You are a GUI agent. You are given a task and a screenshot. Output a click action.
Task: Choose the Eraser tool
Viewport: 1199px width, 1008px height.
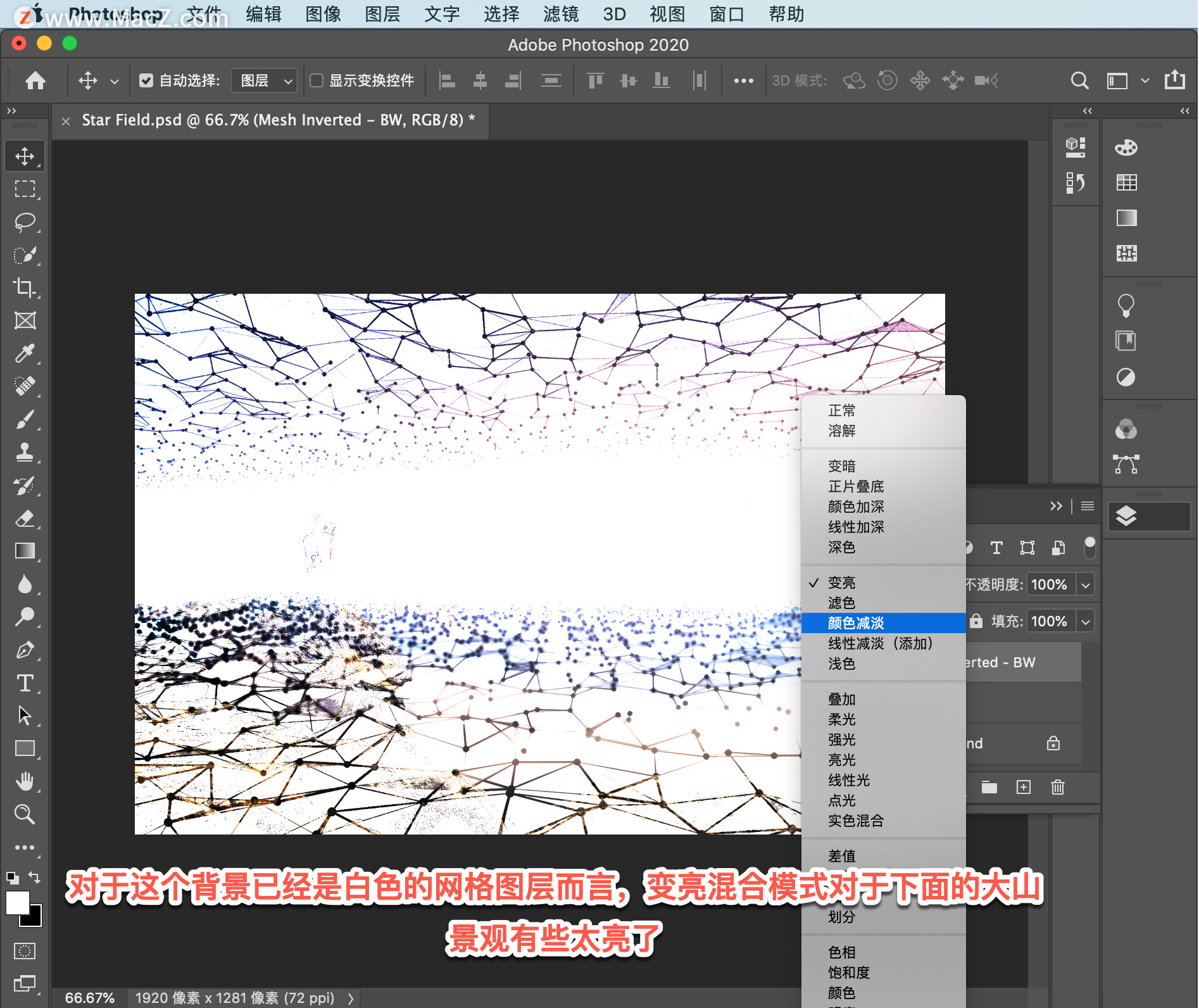point(25,518)
